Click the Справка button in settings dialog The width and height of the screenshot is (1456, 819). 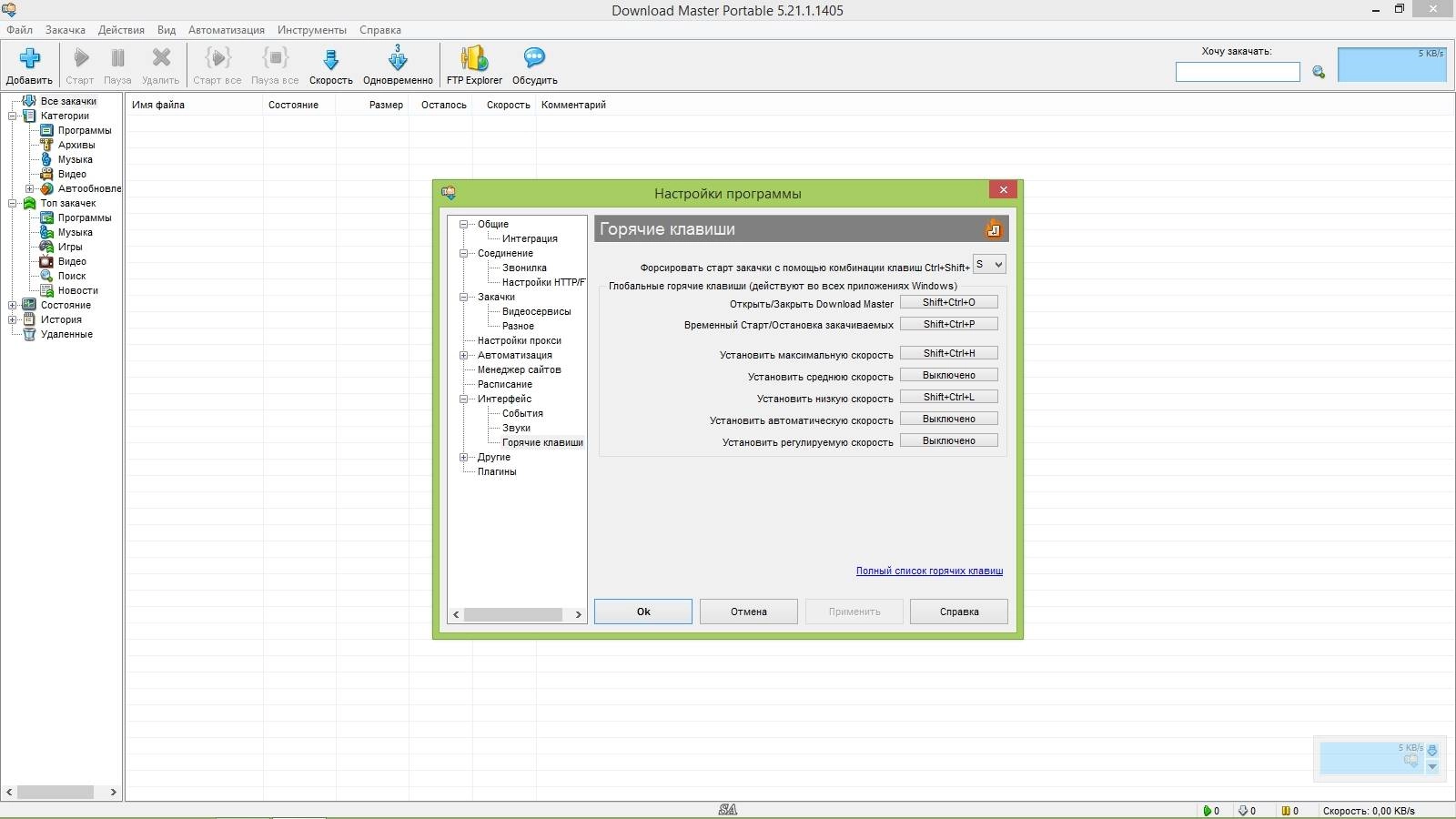pos(959,612)
